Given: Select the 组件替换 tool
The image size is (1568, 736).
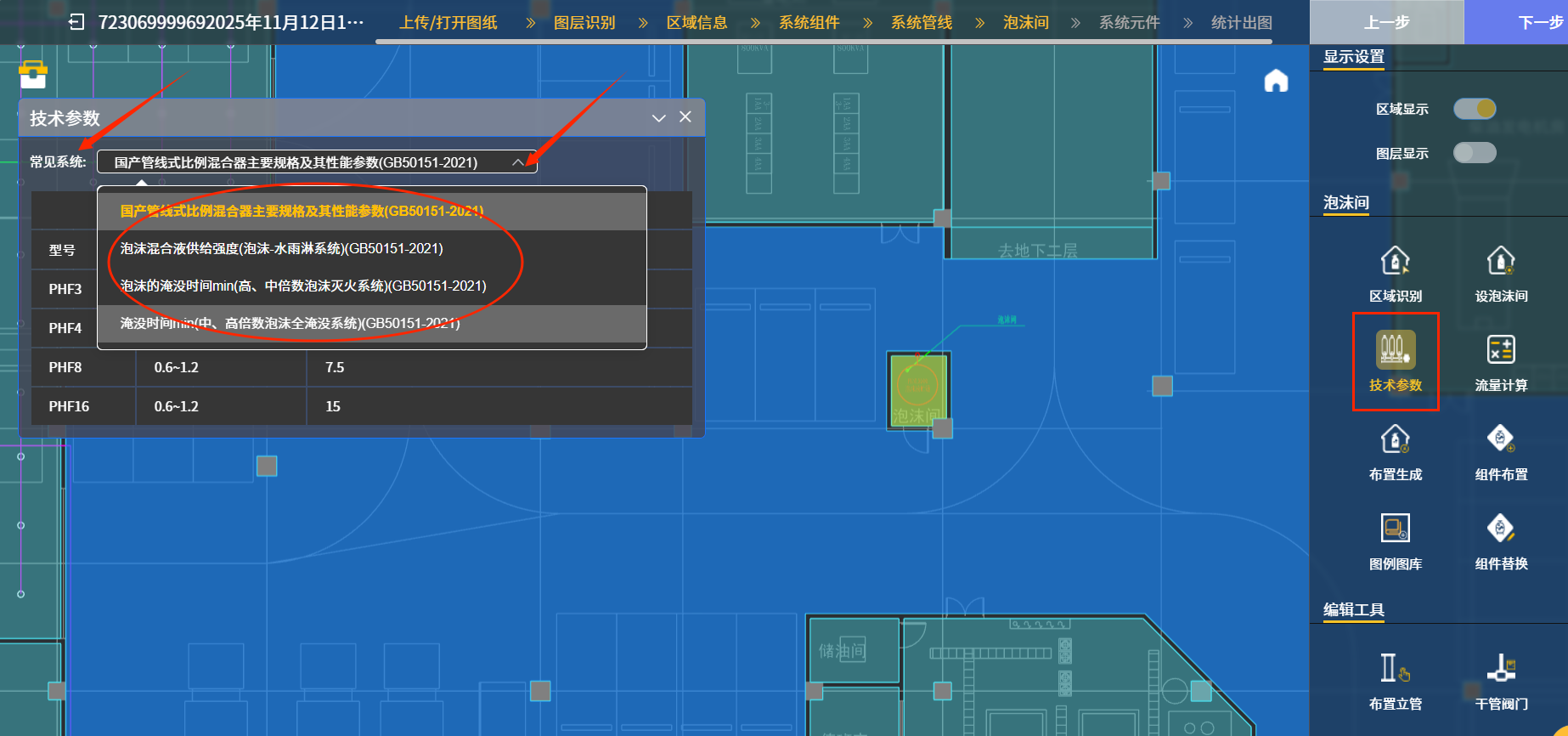Looking at the screenshot, I should pyautogui.click(x=1500, y=529).
